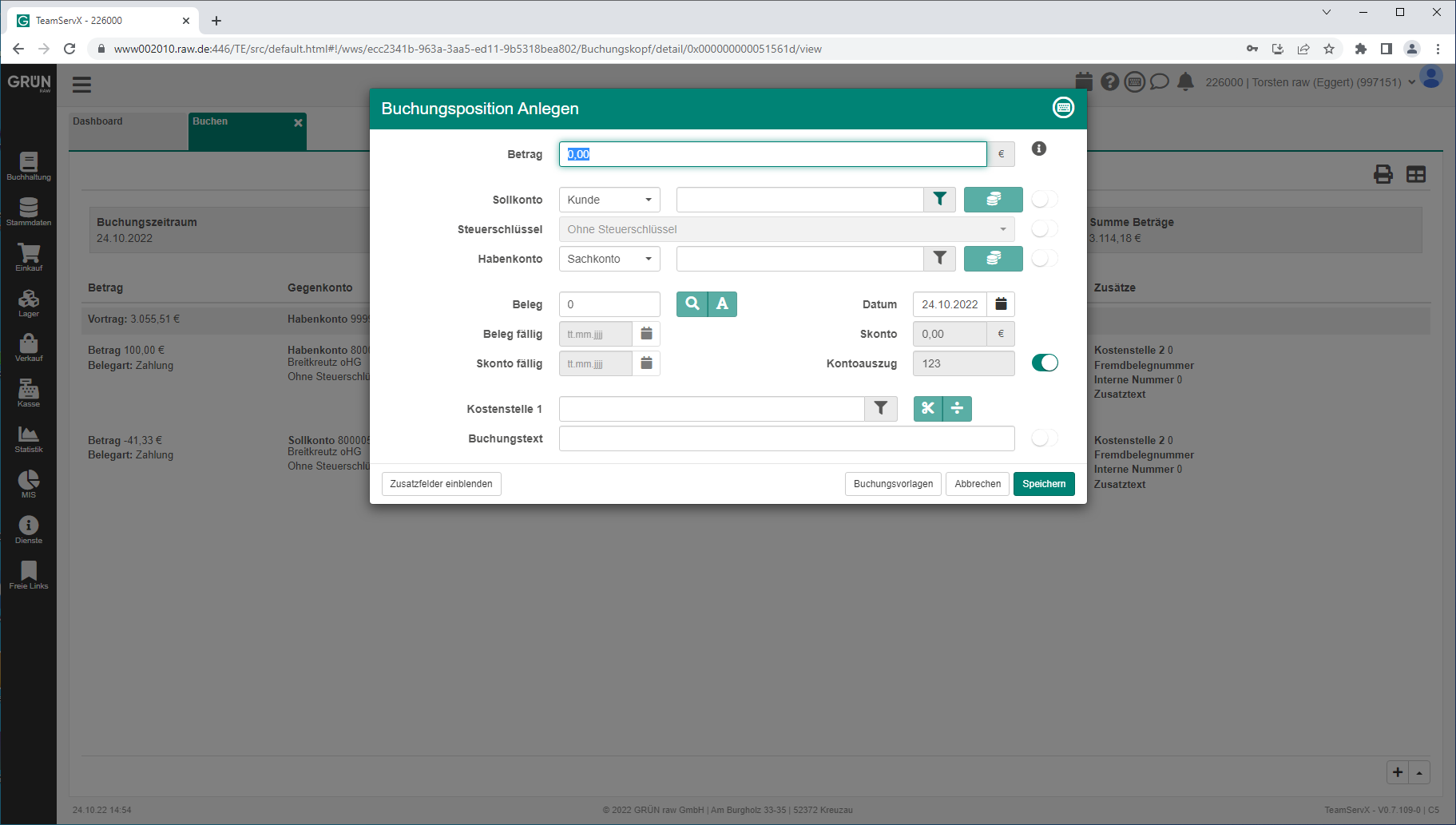Viewport: 1456px width, 825px height.
Task: Open the calendar picker for Datum
Action: point(1001,304)
